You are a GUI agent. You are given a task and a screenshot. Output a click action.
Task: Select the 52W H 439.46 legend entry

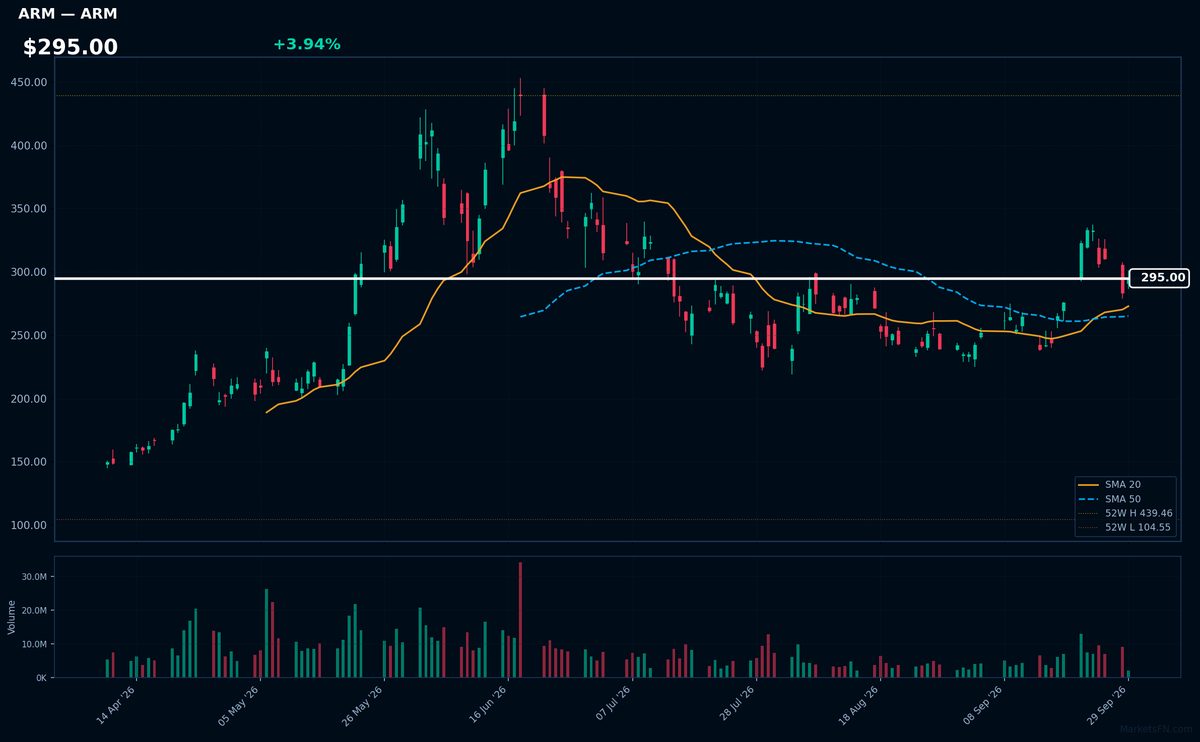1125,513
